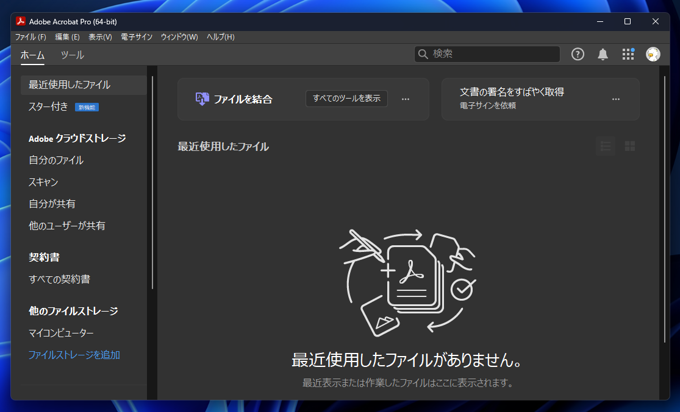Open the 電子サイン menu
This screenshot has height=412, width=680.
[x=137, y=37]
